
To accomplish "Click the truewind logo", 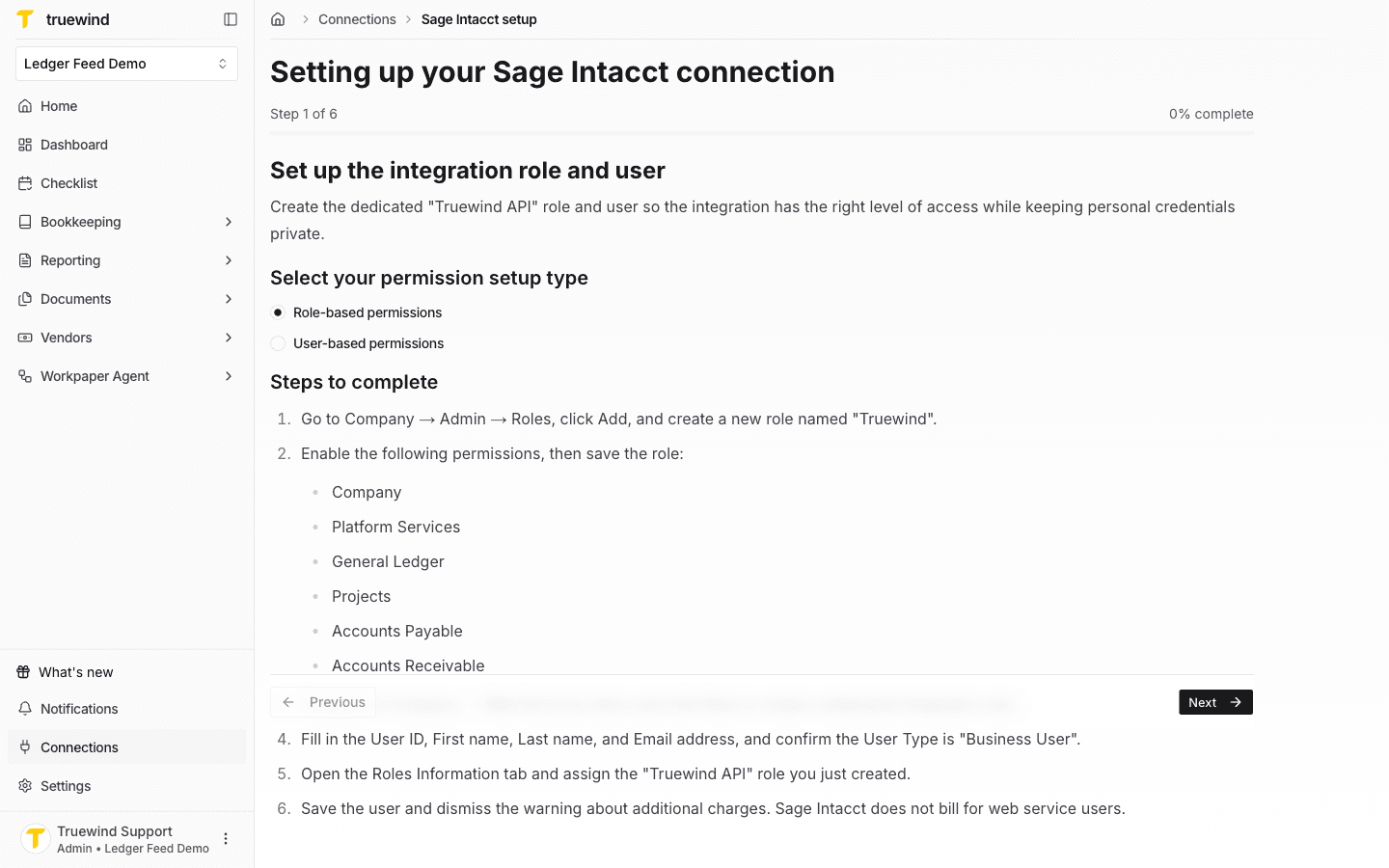I will (x=25, y=18).
